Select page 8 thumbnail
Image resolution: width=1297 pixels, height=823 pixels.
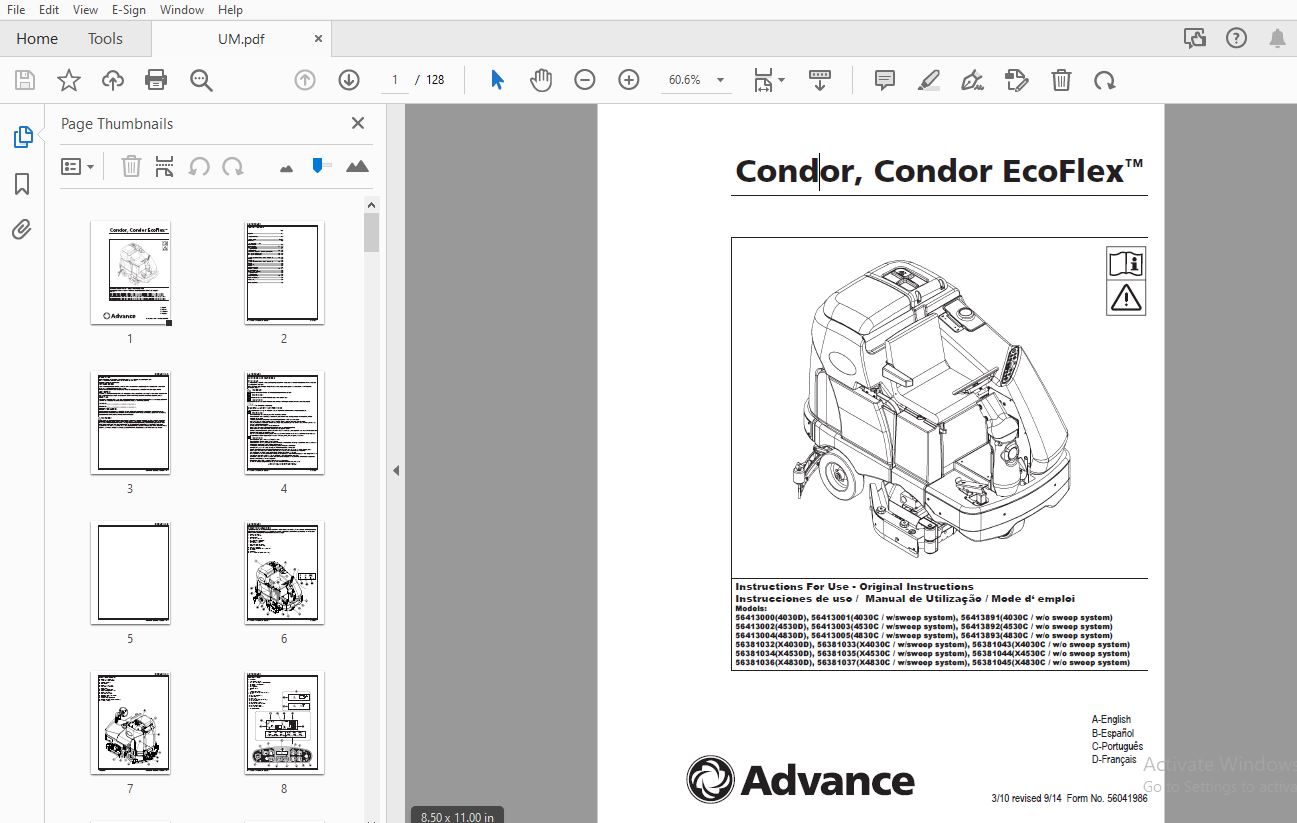pos(284,723)
